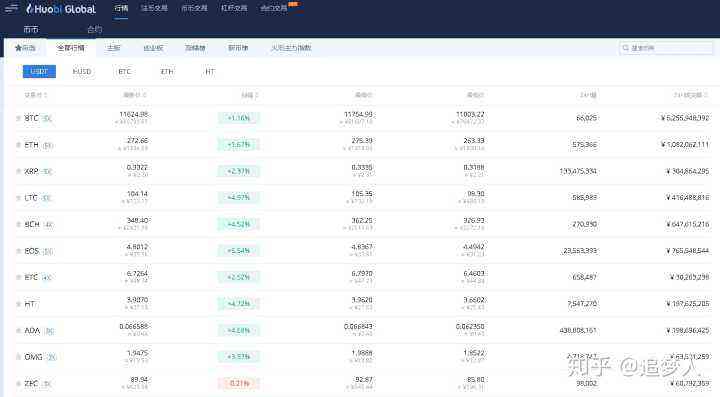Click the search magnifier icon

pos(625,48)
